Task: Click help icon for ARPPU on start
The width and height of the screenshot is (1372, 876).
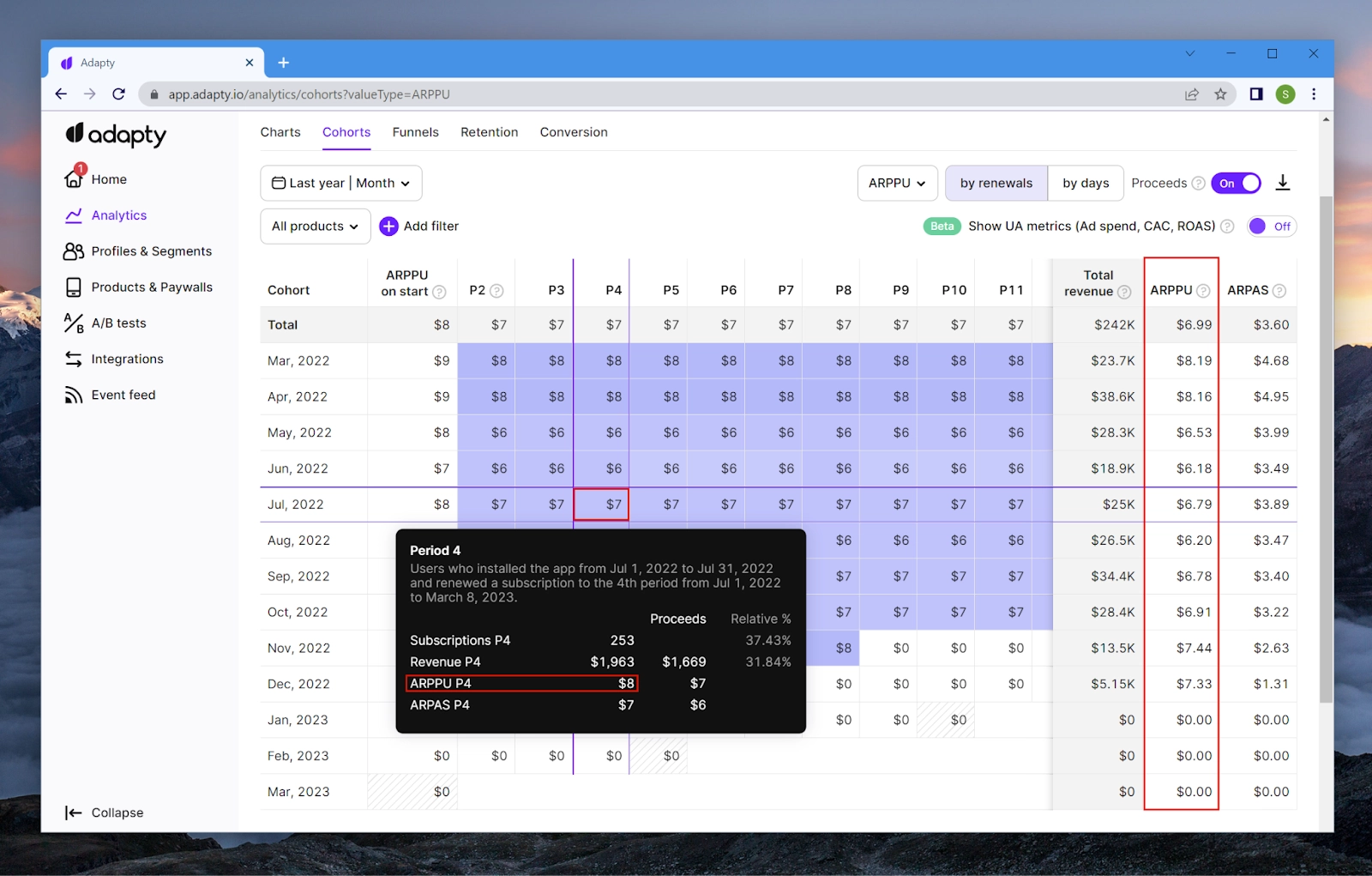Action: [x=439, y=292]
